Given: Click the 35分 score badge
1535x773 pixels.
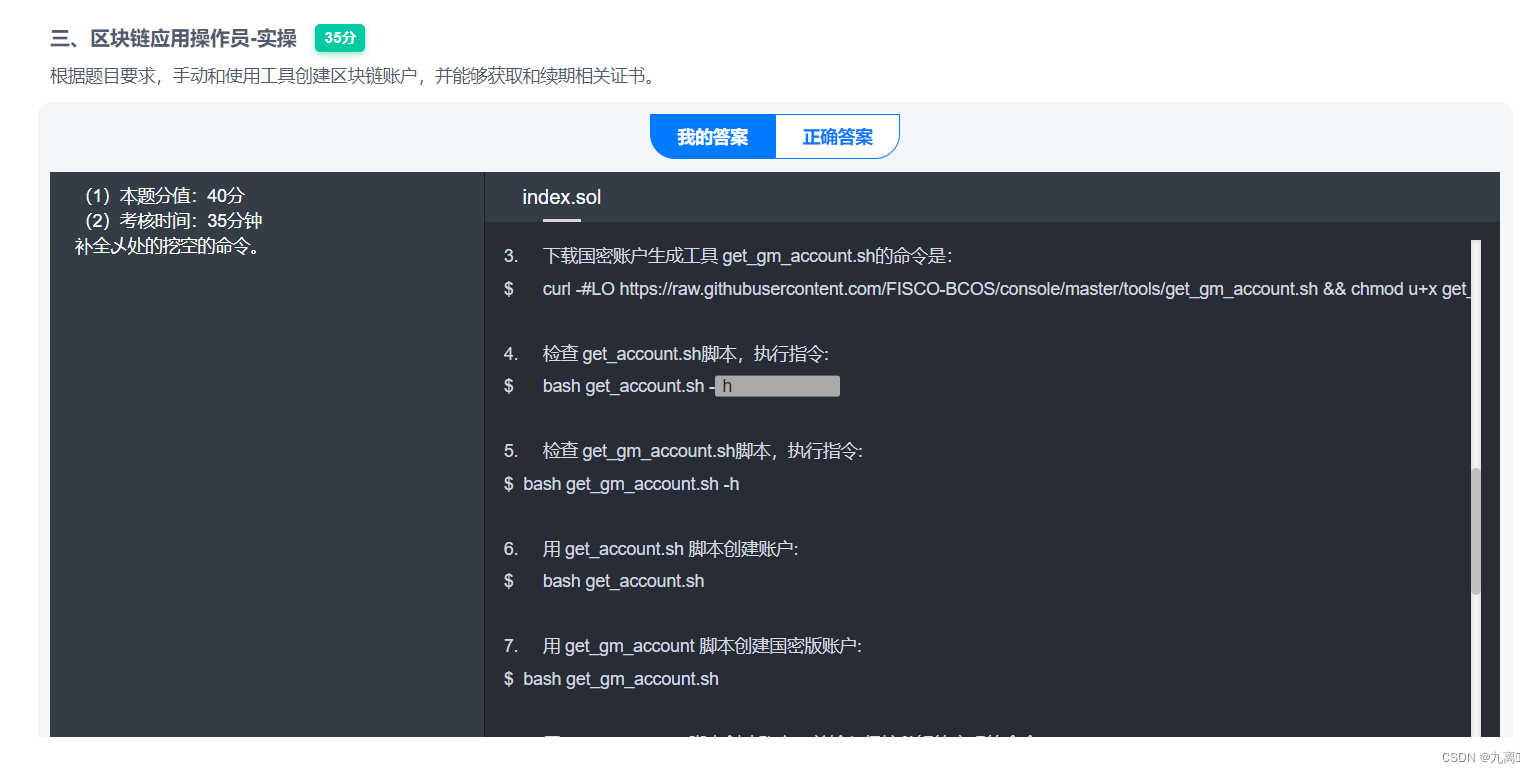Looking at the screenshot, I should click(x=340, y=38).
